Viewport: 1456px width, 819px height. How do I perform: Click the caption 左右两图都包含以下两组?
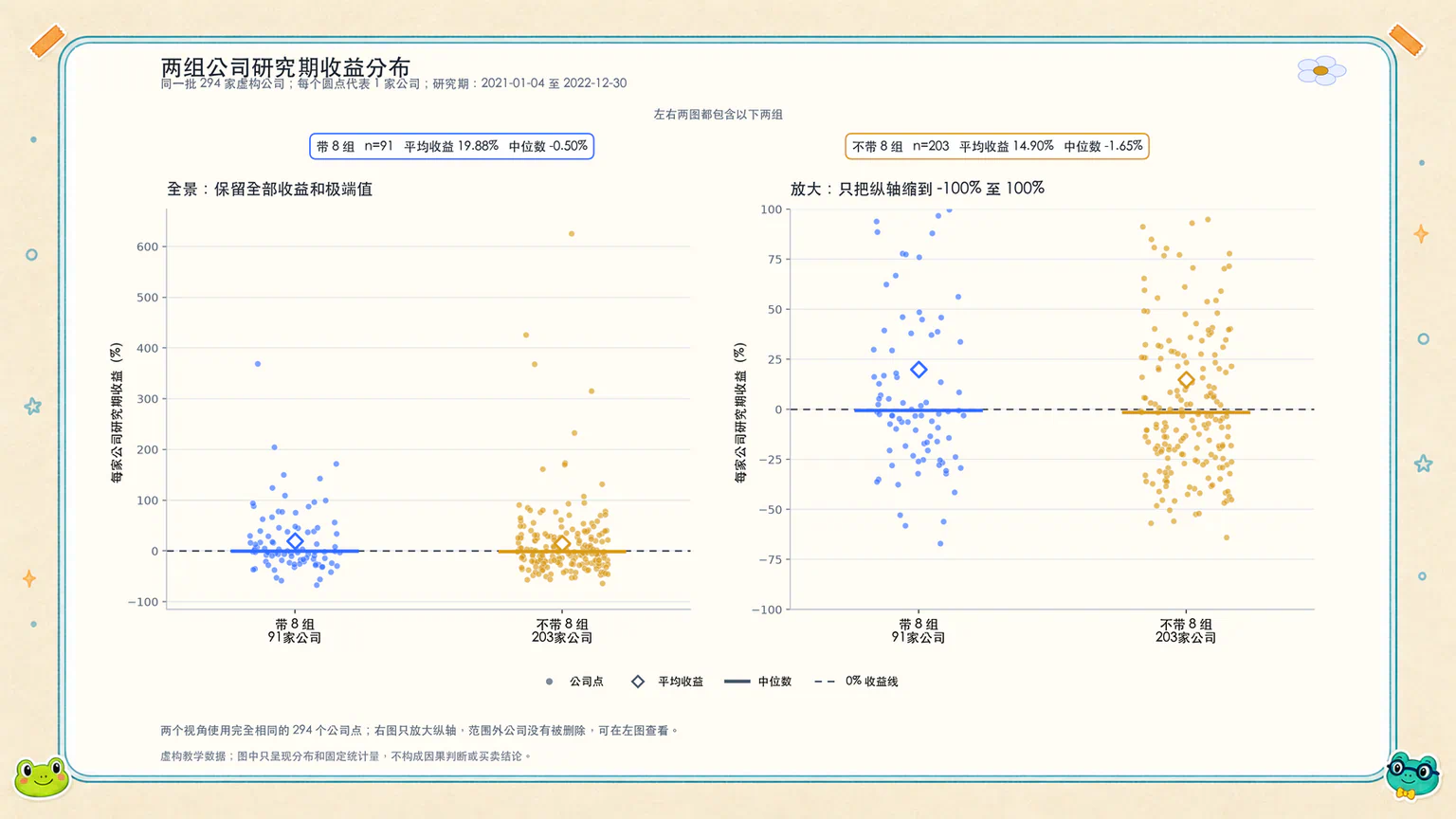tap(719, 115)
